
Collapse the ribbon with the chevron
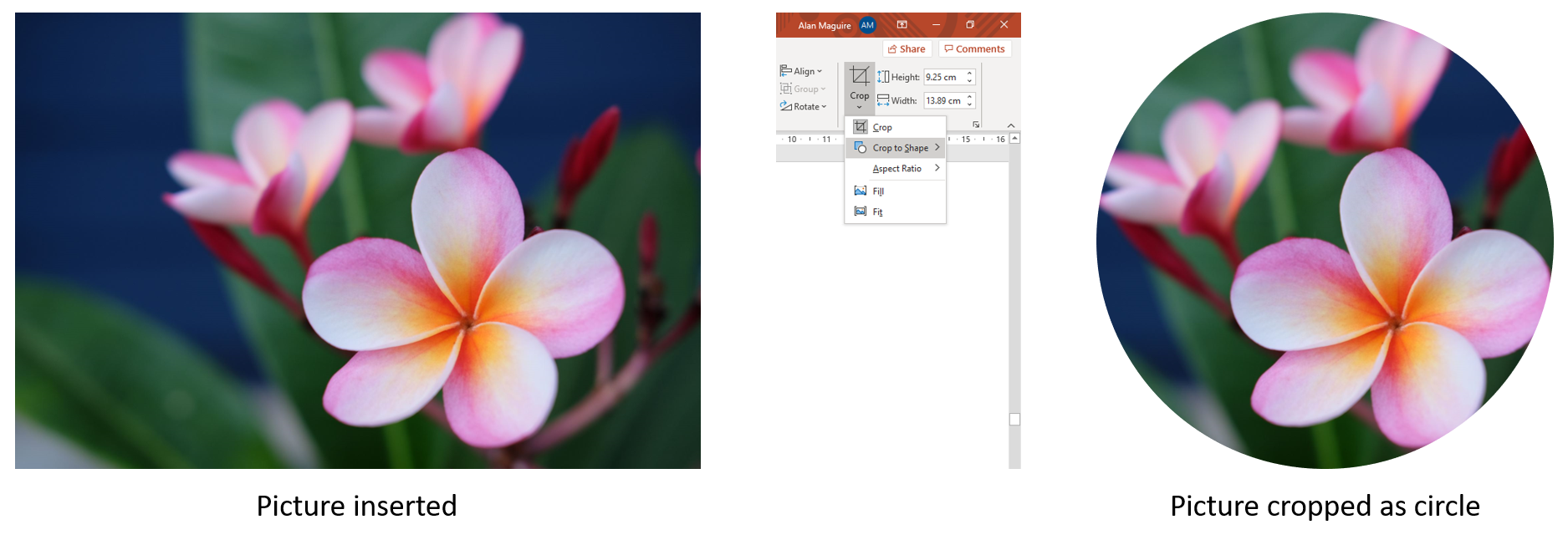pyautogui.click(x=1011, y=125)
